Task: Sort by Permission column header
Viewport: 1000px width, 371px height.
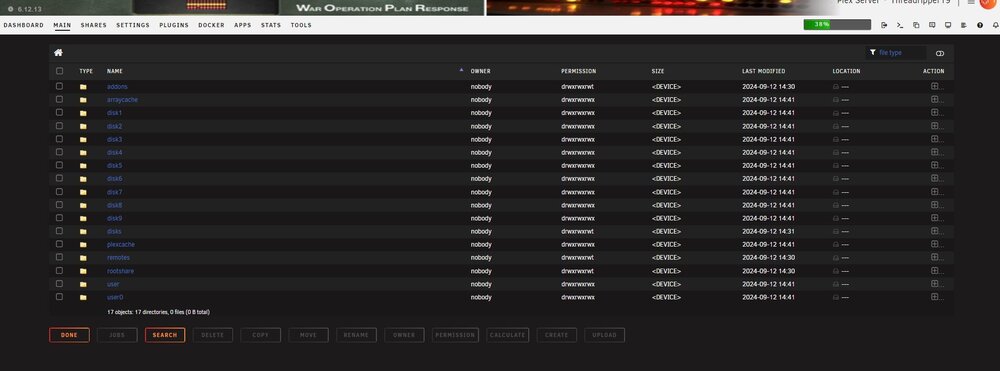Action: 578,71
